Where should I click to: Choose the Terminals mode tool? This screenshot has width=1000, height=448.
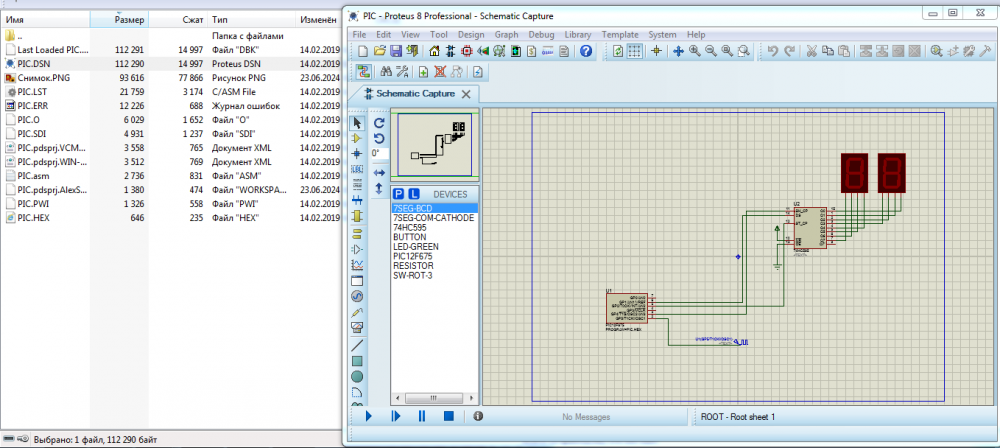[357, 234]
